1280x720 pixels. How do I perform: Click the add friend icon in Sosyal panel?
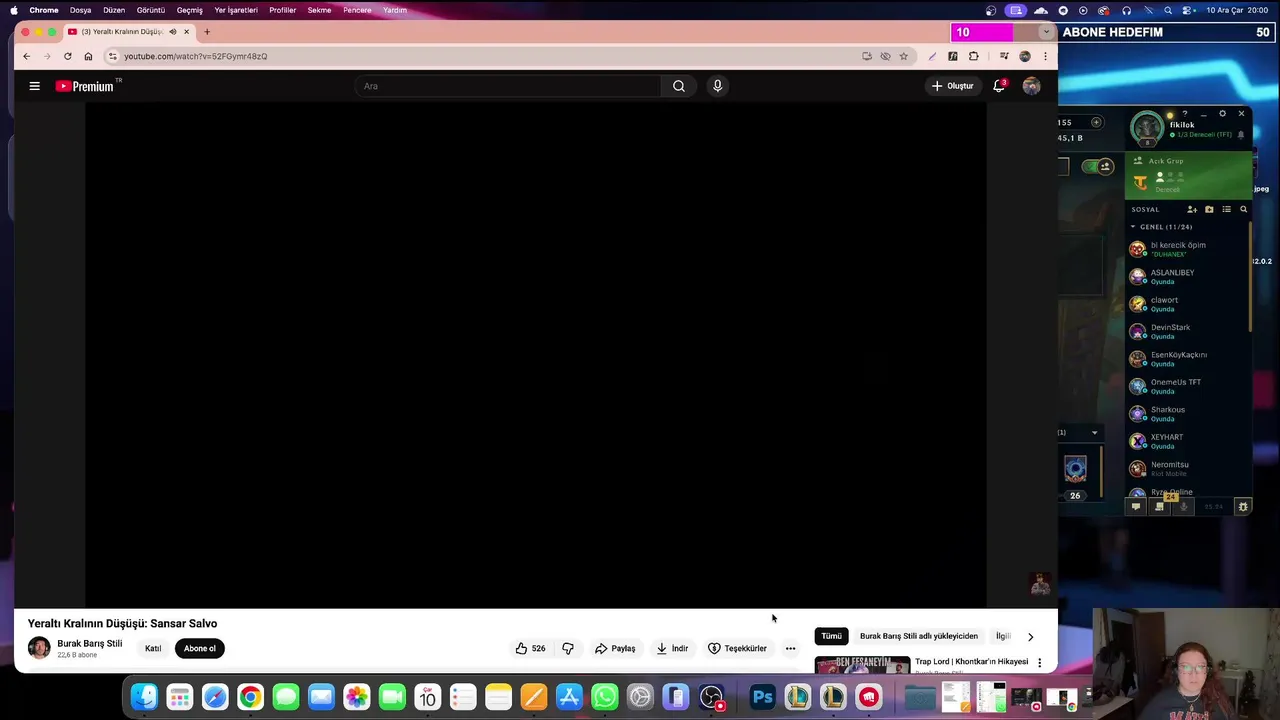pos(1192,209)
